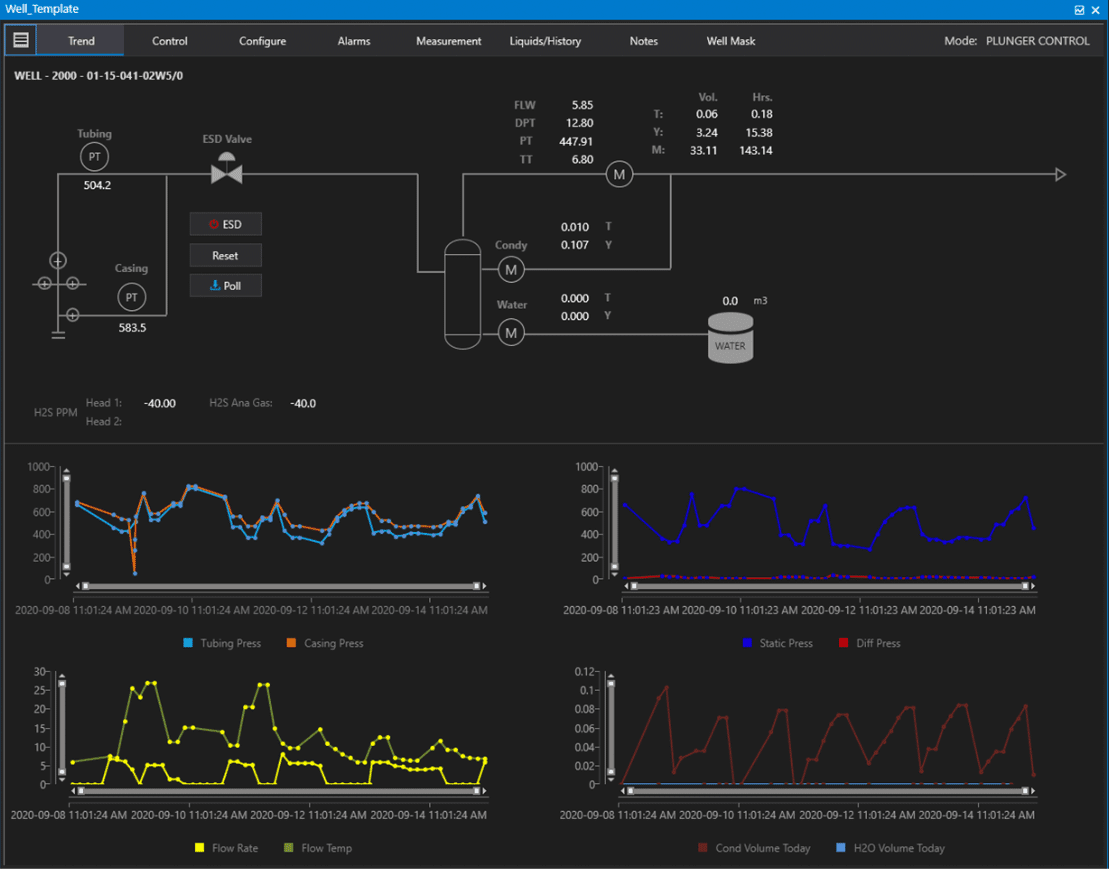Click the Static Press chart horizontal scrollbar arrow
1109x869 pixels.
(624, 585)
